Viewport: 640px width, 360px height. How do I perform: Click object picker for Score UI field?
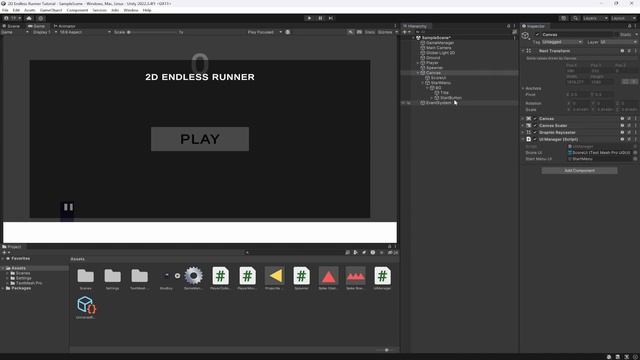click(x=635, y=153)
